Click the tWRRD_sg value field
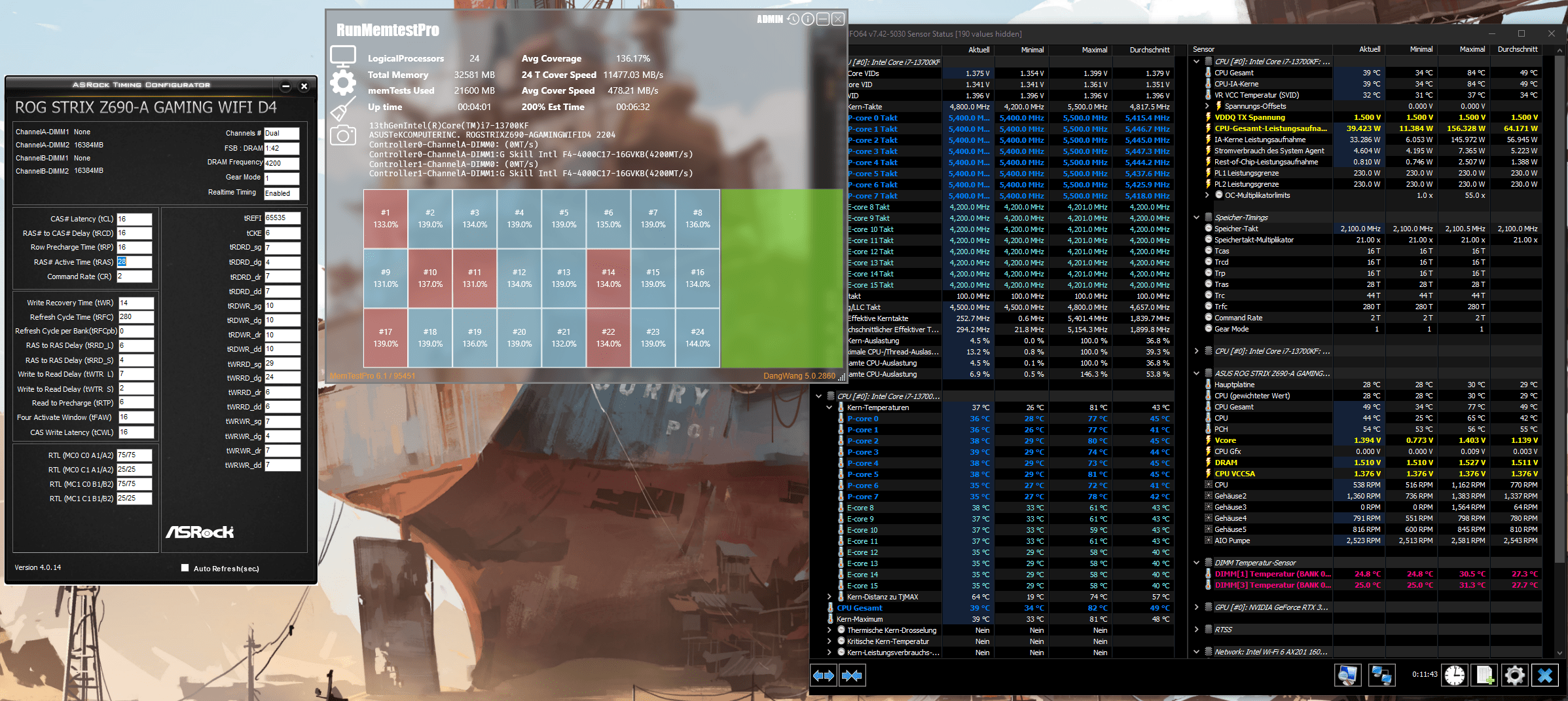Screen dimensions: 1568x701 point(282,363)
